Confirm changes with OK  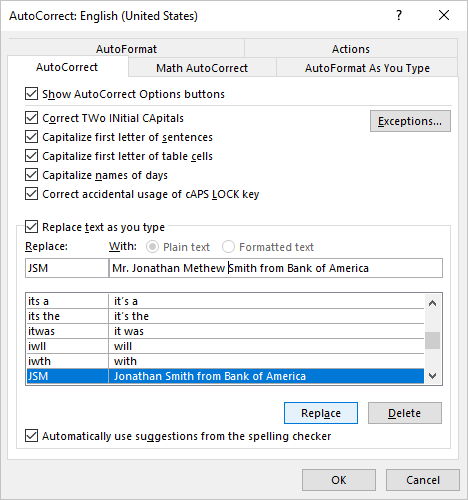339,480
